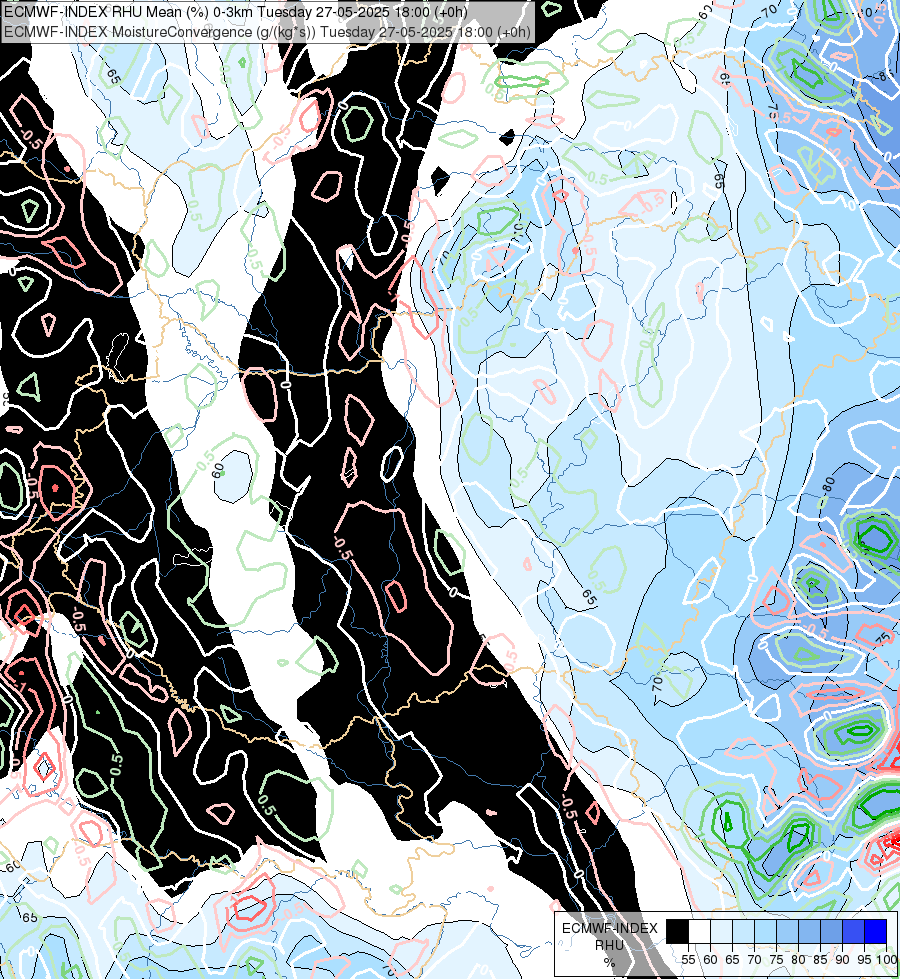
Task: Click the RHU Mean 0-3km title line
Action: (235, 12)
